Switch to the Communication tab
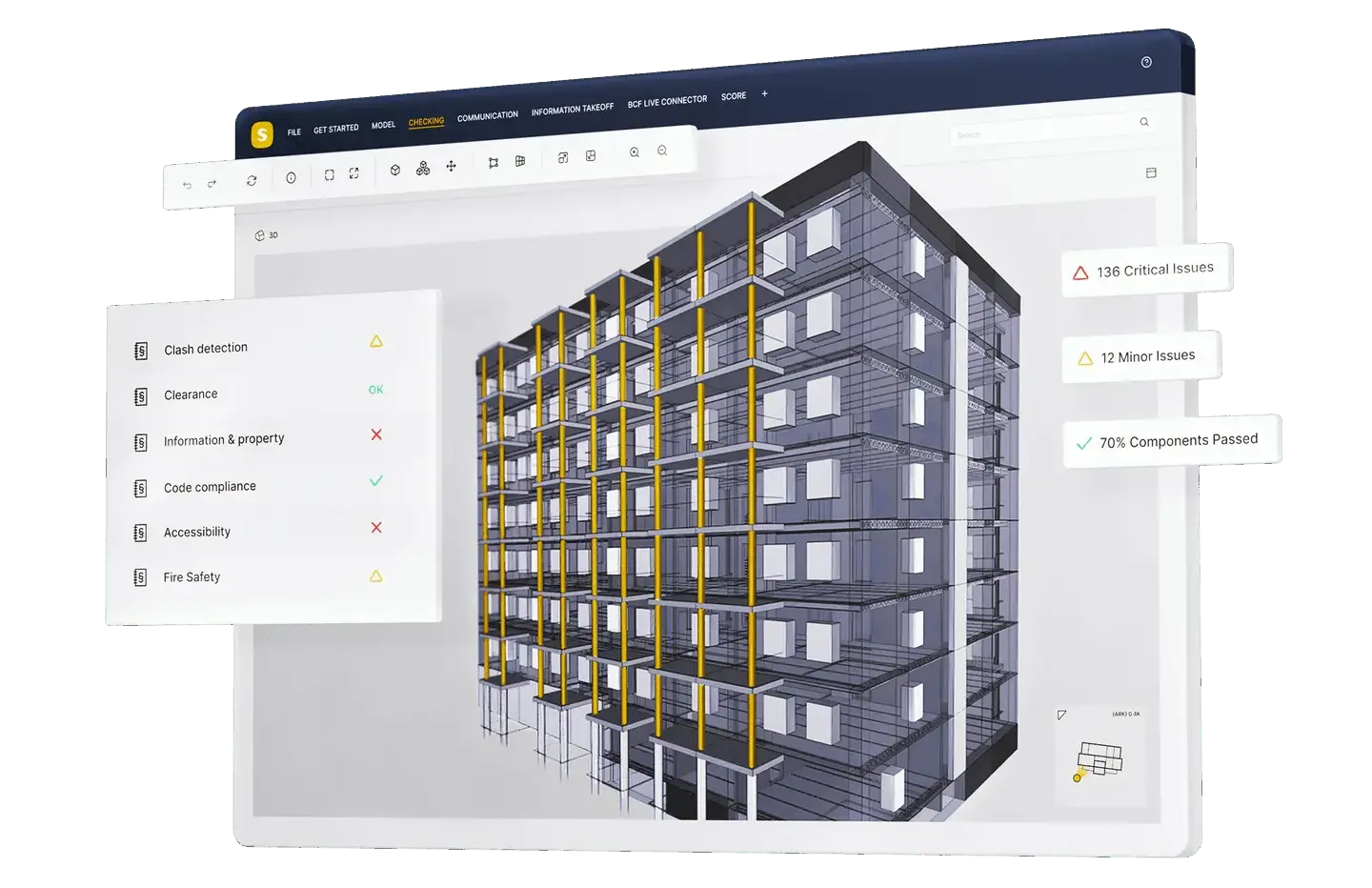1372x888 pixels. (487, 116)
